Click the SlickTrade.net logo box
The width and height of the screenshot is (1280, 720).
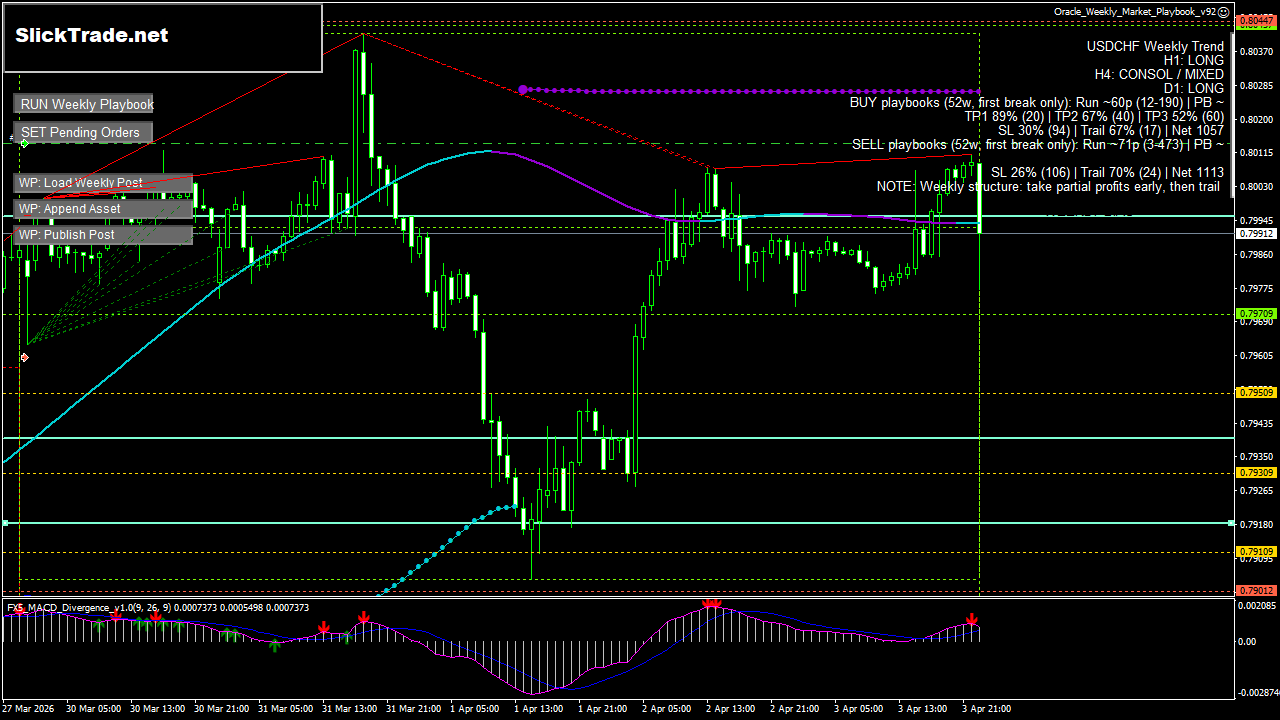163,38
